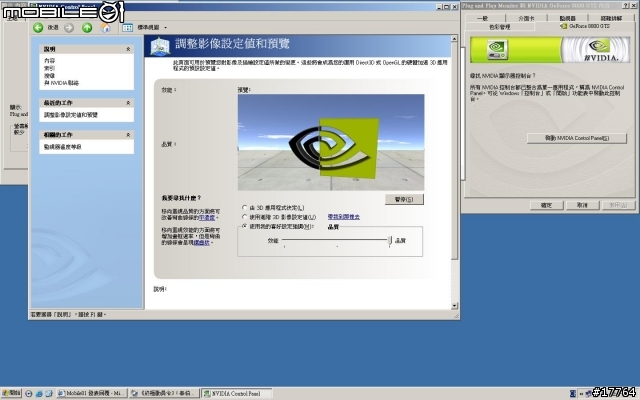The image size is (640, 400).
Task: Switch to 一般 tab in properties dialog
Action: (483, 18)
